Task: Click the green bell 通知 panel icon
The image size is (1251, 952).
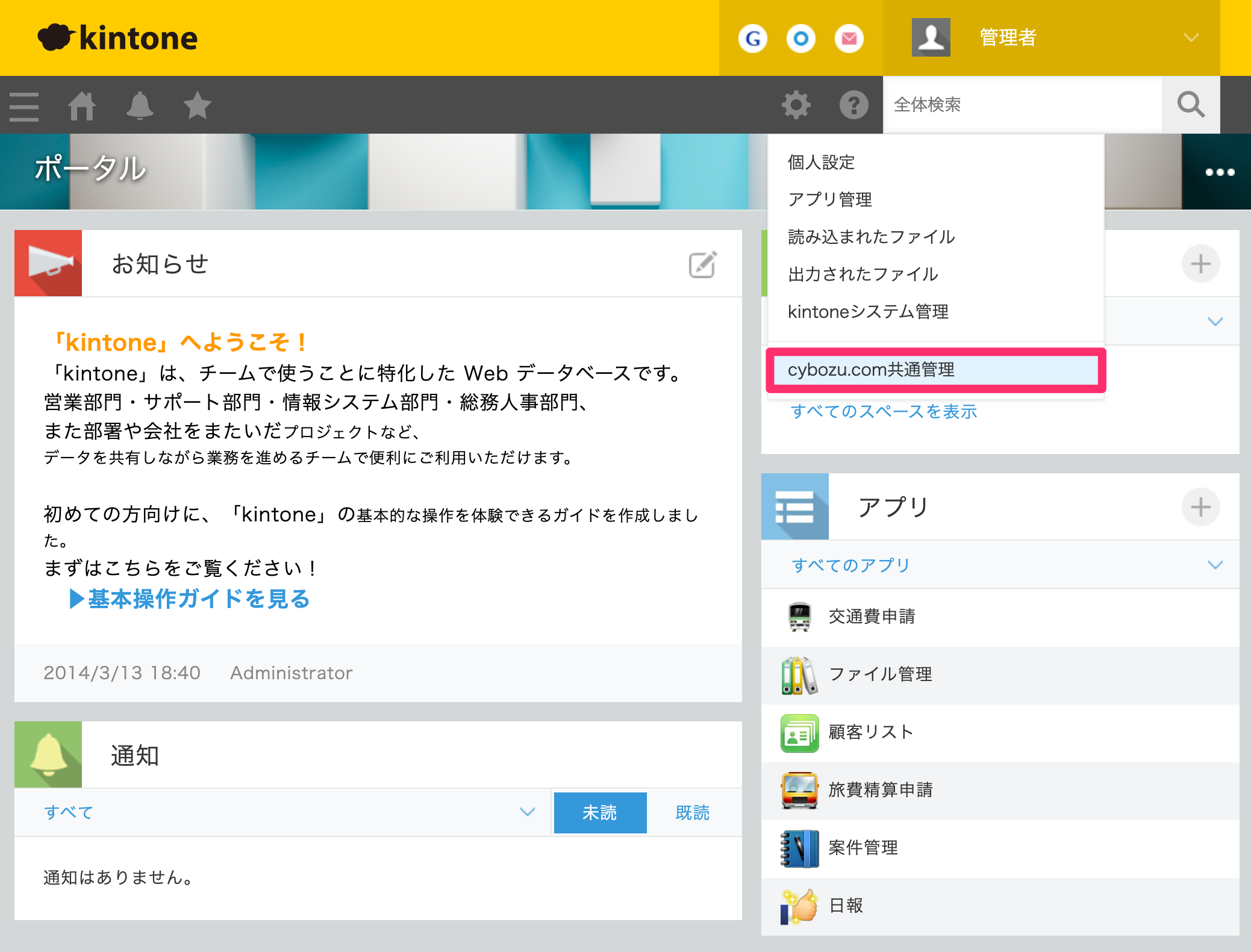Action: click(48, 754)
